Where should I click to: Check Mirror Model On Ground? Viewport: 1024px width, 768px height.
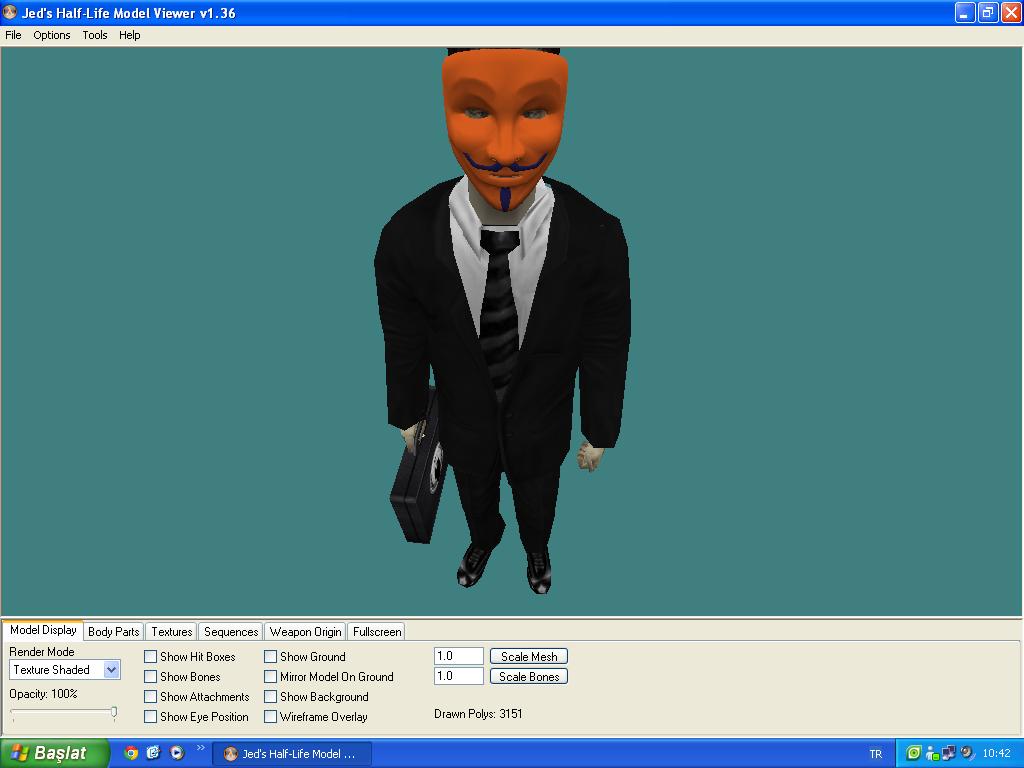271,677
